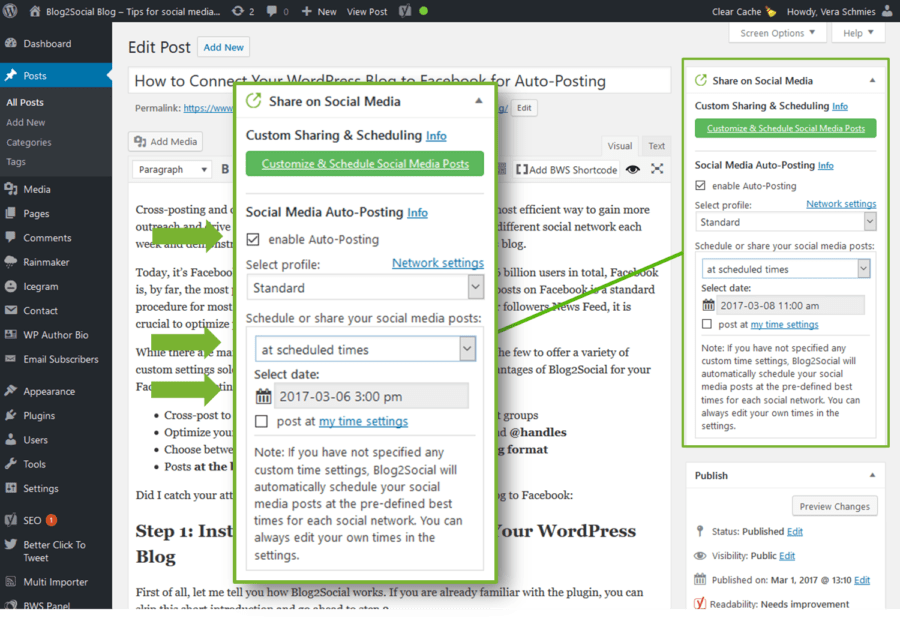Viewport: 900px width, 621px height.
Task: Expand Screen Options panel
Action: point(777,33)
